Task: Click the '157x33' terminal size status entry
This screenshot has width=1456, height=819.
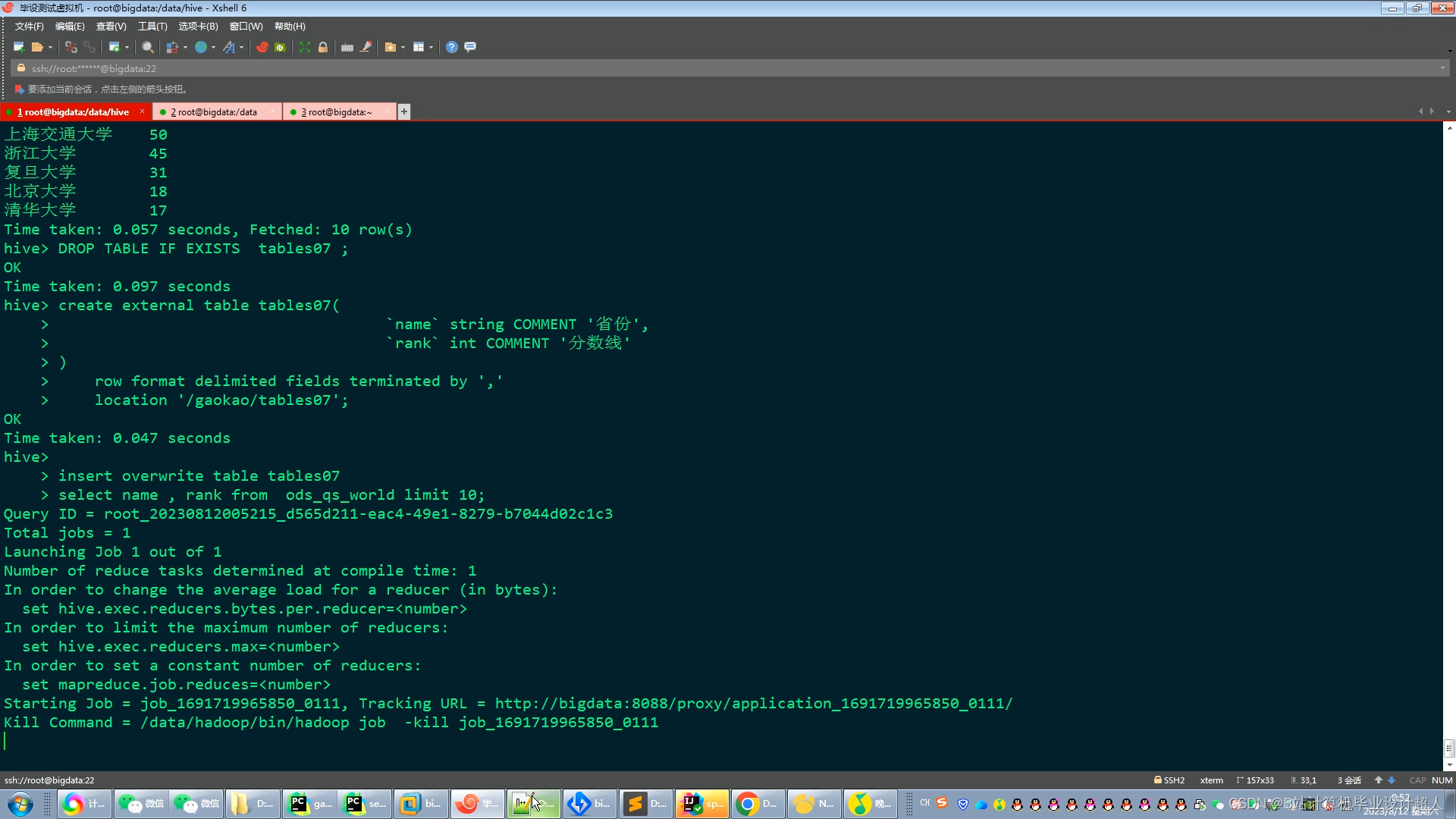Action: pos(1255,780)
